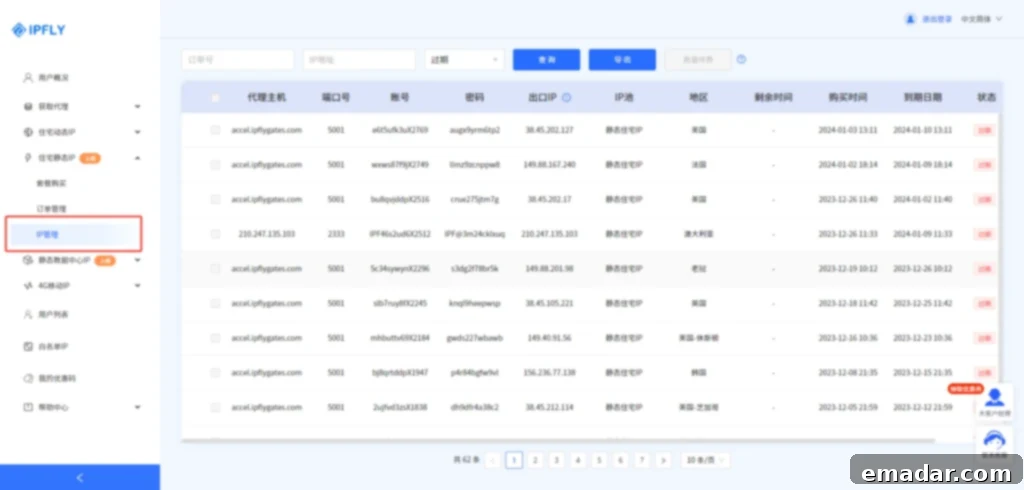The height and width of the screenshot is (490, 1024).
Task: Expand the 帮助中心 menu chevron
Action: (x=137, y=407)
